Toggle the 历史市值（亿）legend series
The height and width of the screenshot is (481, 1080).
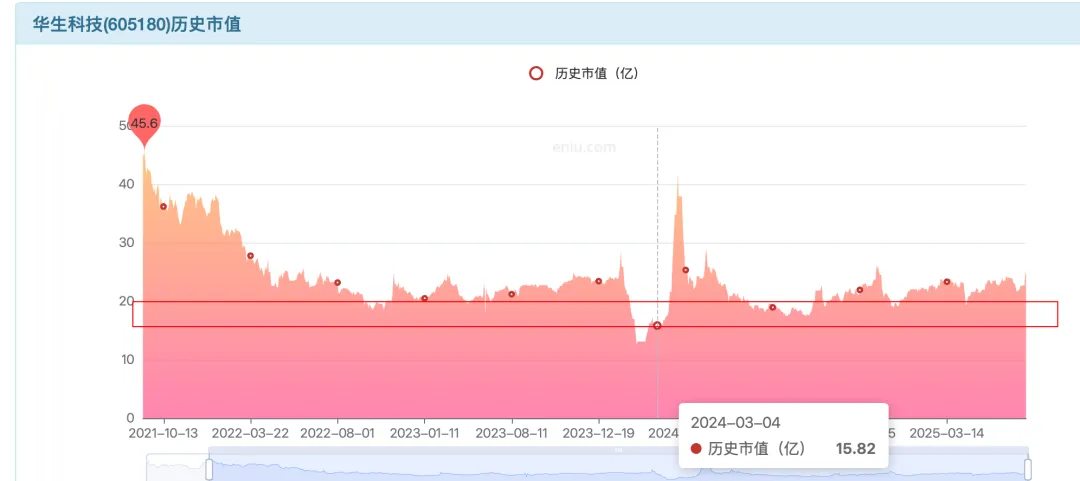(584, 74)
